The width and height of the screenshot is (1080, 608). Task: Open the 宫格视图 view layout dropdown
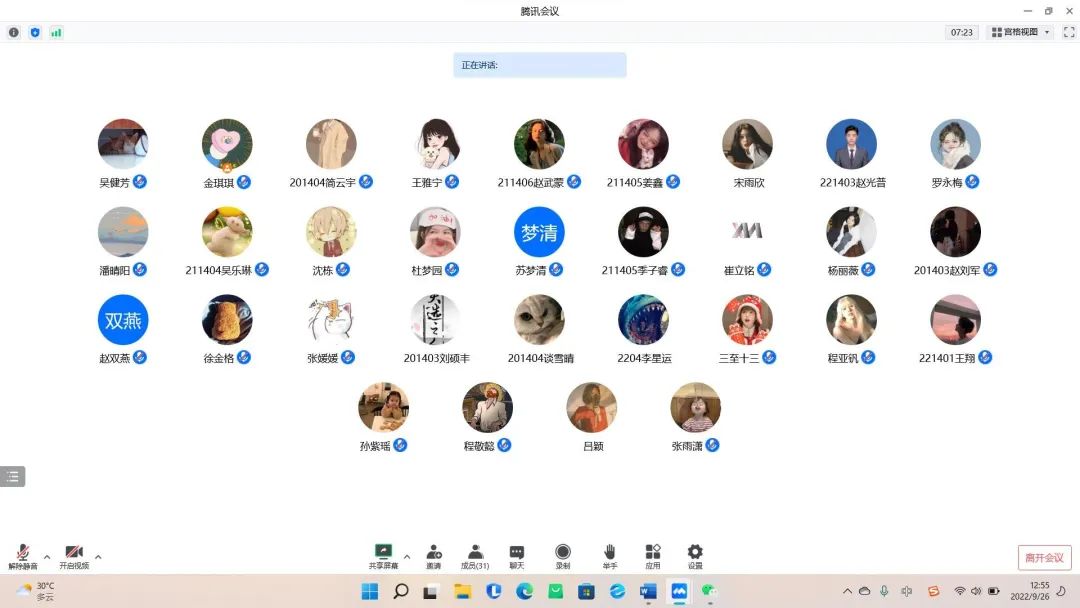(x=1020, y=32)
